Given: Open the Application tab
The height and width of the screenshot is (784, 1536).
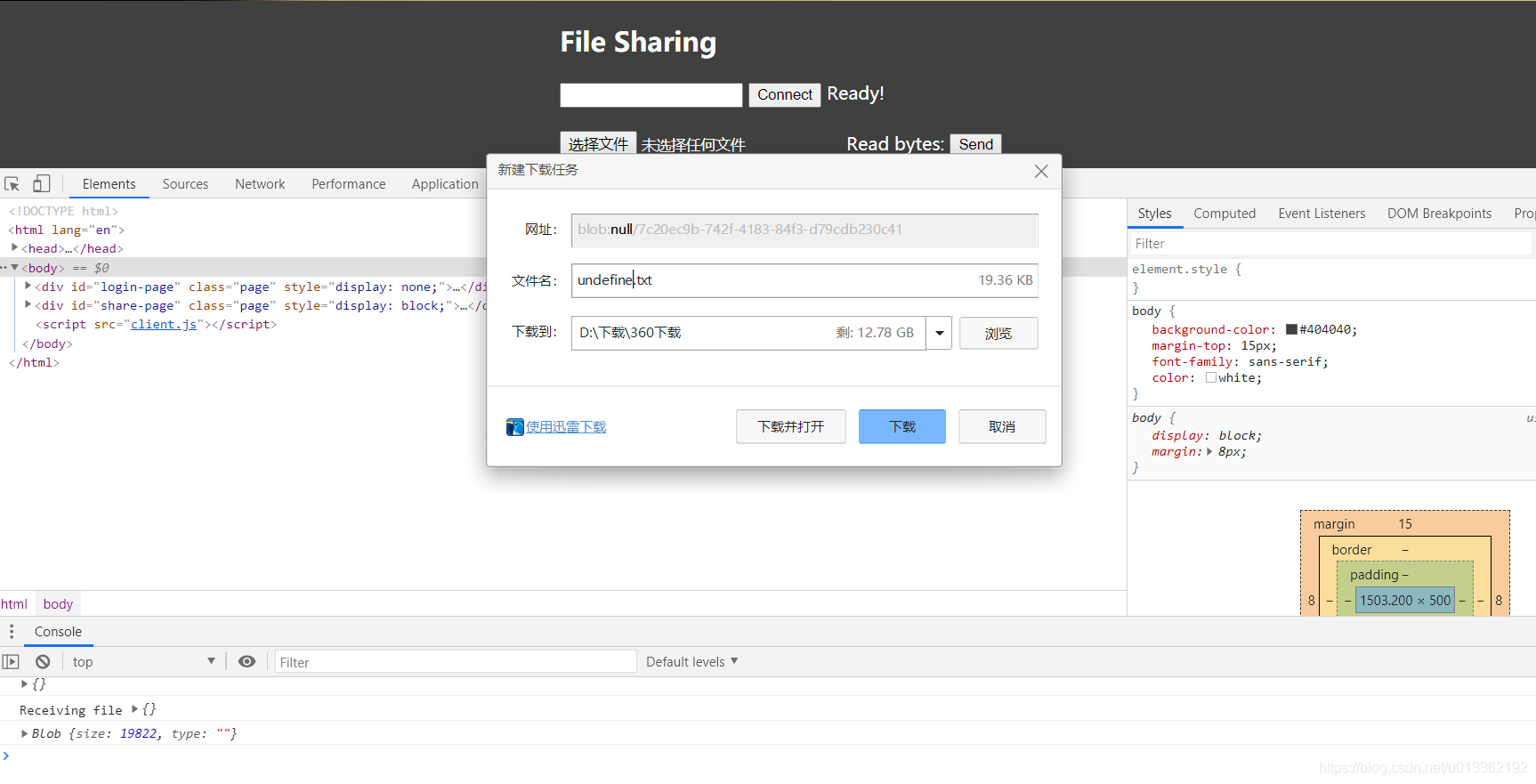Looking at the screenshot, I should coord(445,184).
